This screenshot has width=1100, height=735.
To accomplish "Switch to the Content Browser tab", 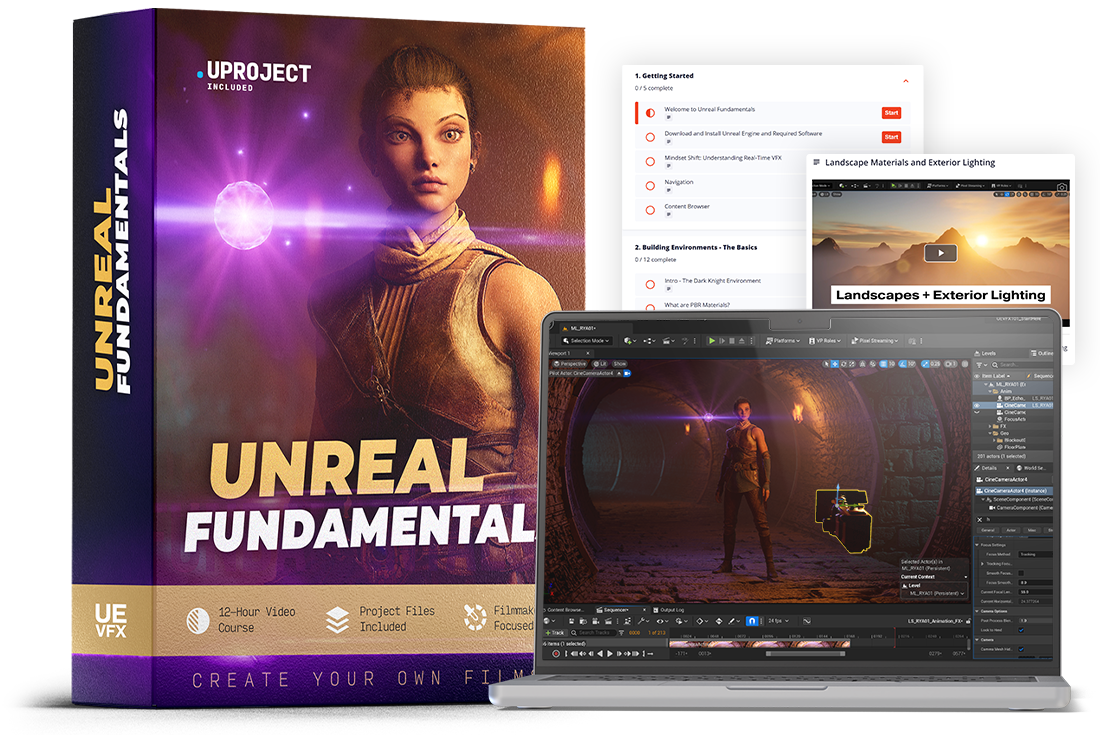I will click(565, 610).
